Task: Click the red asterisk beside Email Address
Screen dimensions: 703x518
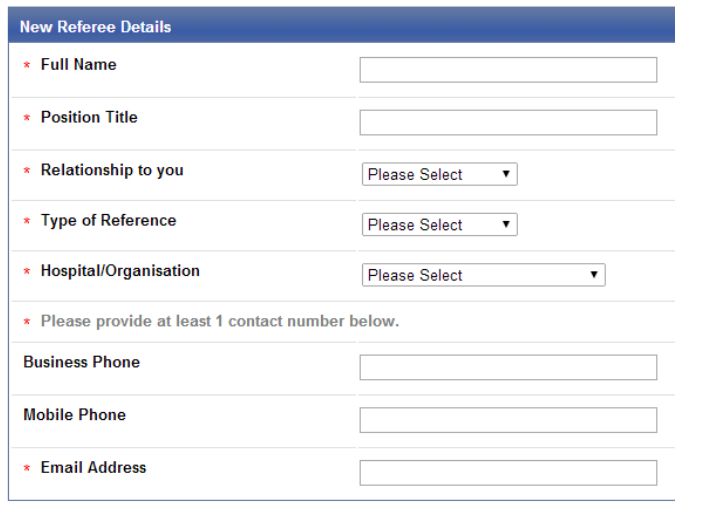Action: tap(27, 468)
